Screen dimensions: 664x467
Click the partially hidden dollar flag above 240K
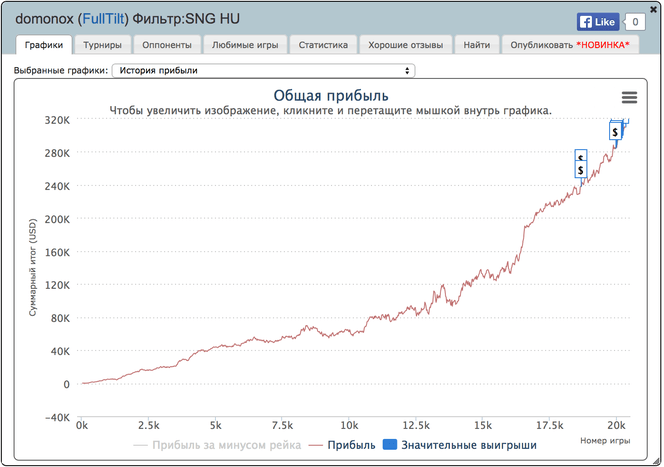(581, 155)
